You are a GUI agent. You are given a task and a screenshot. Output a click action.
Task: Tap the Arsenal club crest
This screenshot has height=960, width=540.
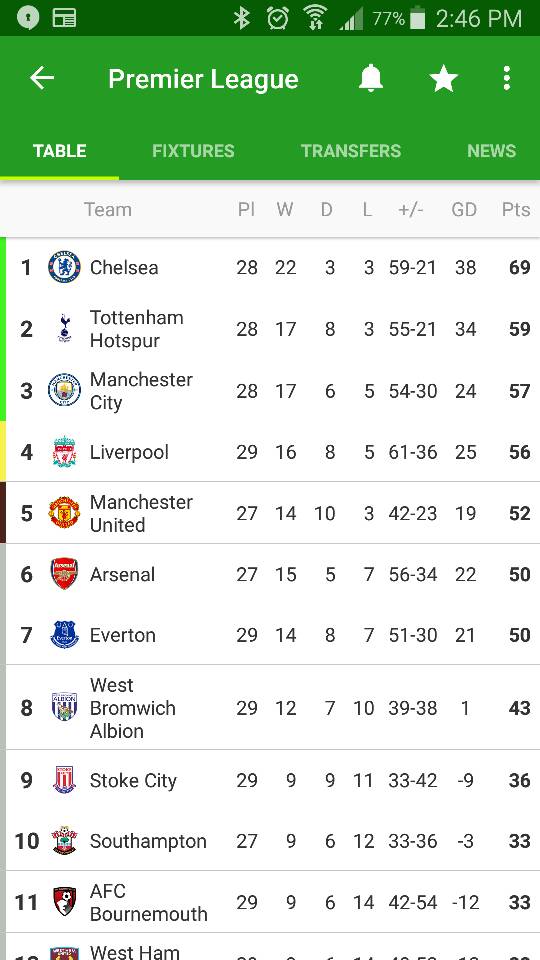[x=64, y=574]
